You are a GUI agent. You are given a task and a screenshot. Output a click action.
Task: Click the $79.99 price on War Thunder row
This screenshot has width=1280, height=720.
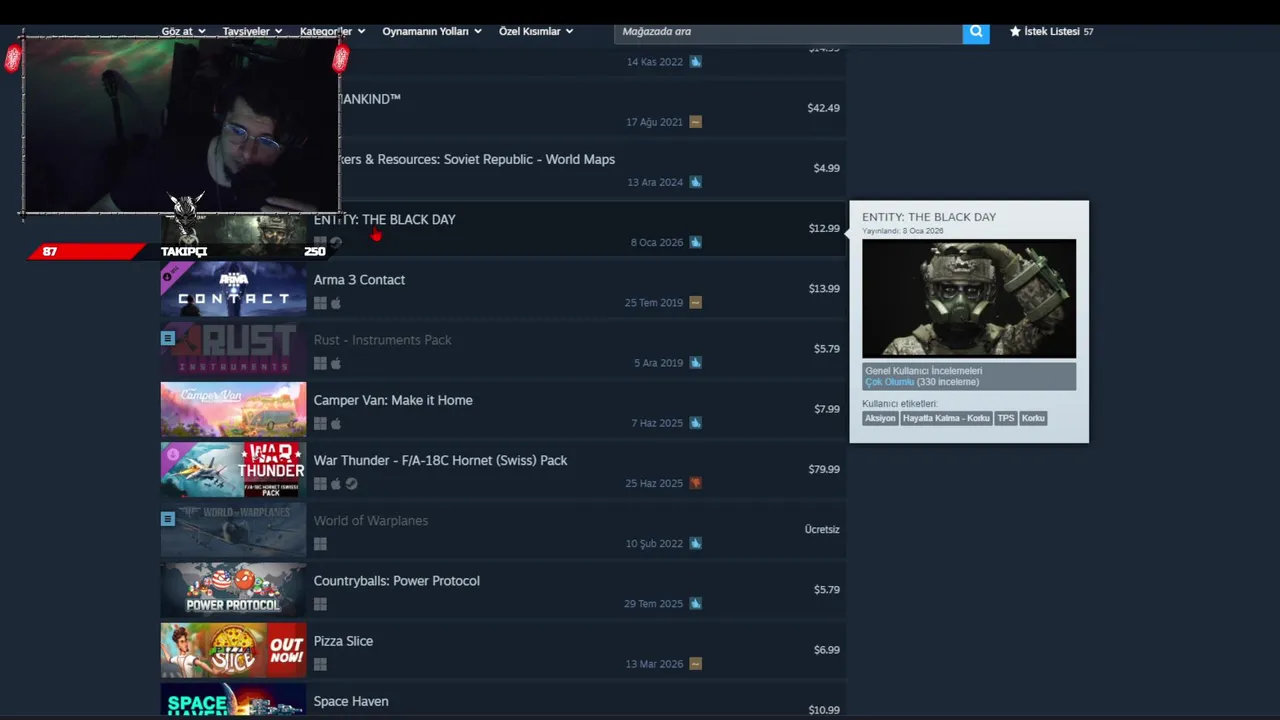(x=824, y=469)
